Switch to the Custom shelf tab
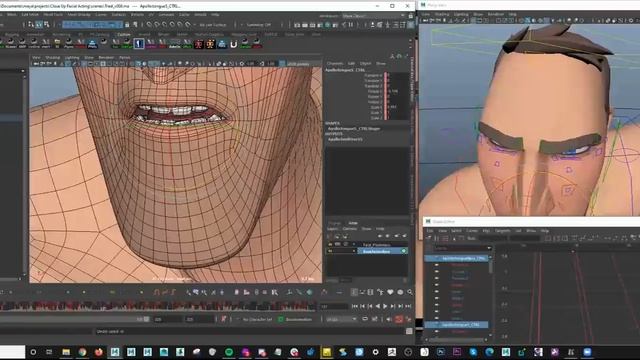This screenshot has height=360, width=640. click(x=124, y=35)
